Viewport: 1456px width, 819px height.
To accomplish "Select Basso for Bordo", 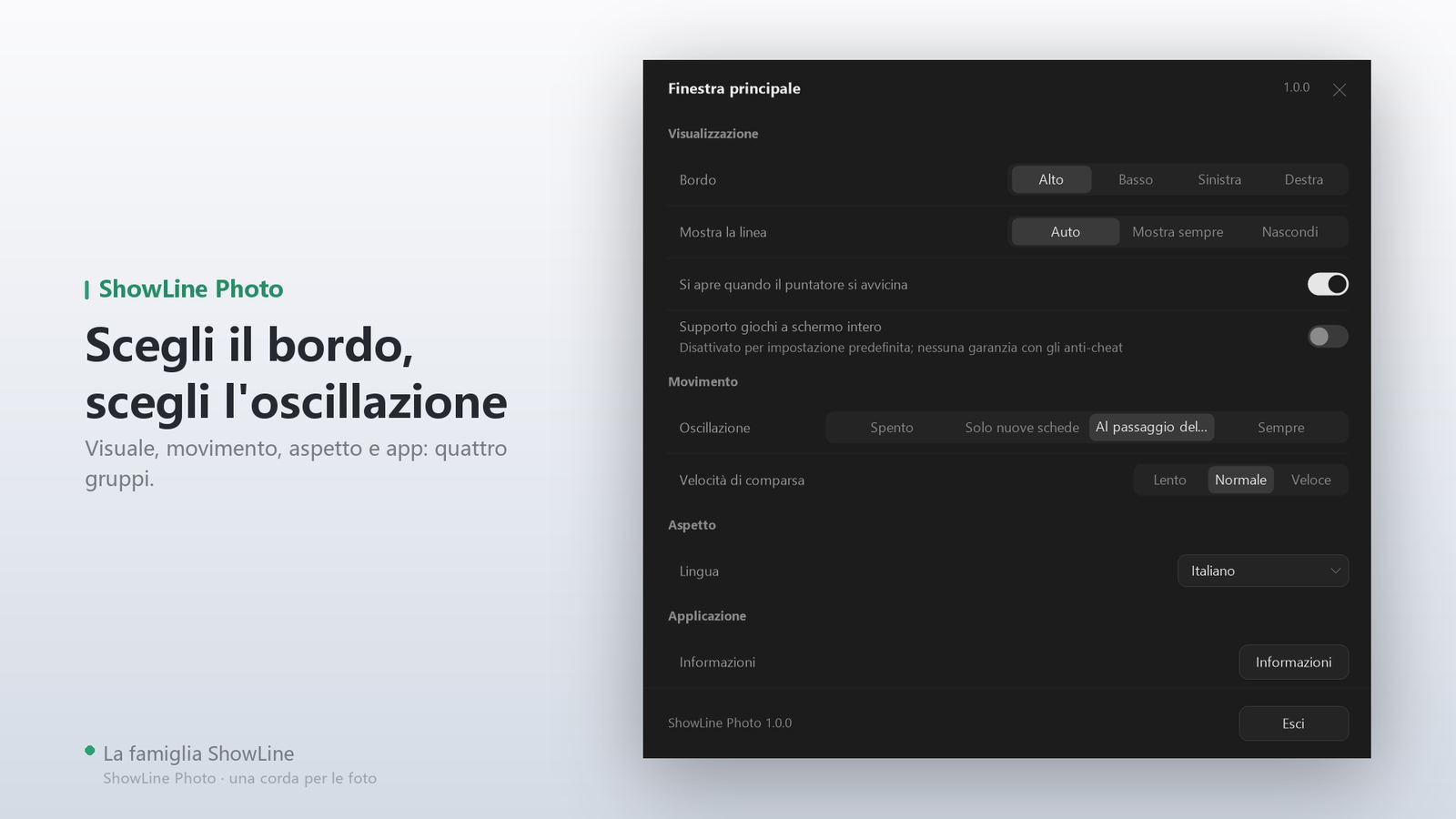I will (1135, 179).
